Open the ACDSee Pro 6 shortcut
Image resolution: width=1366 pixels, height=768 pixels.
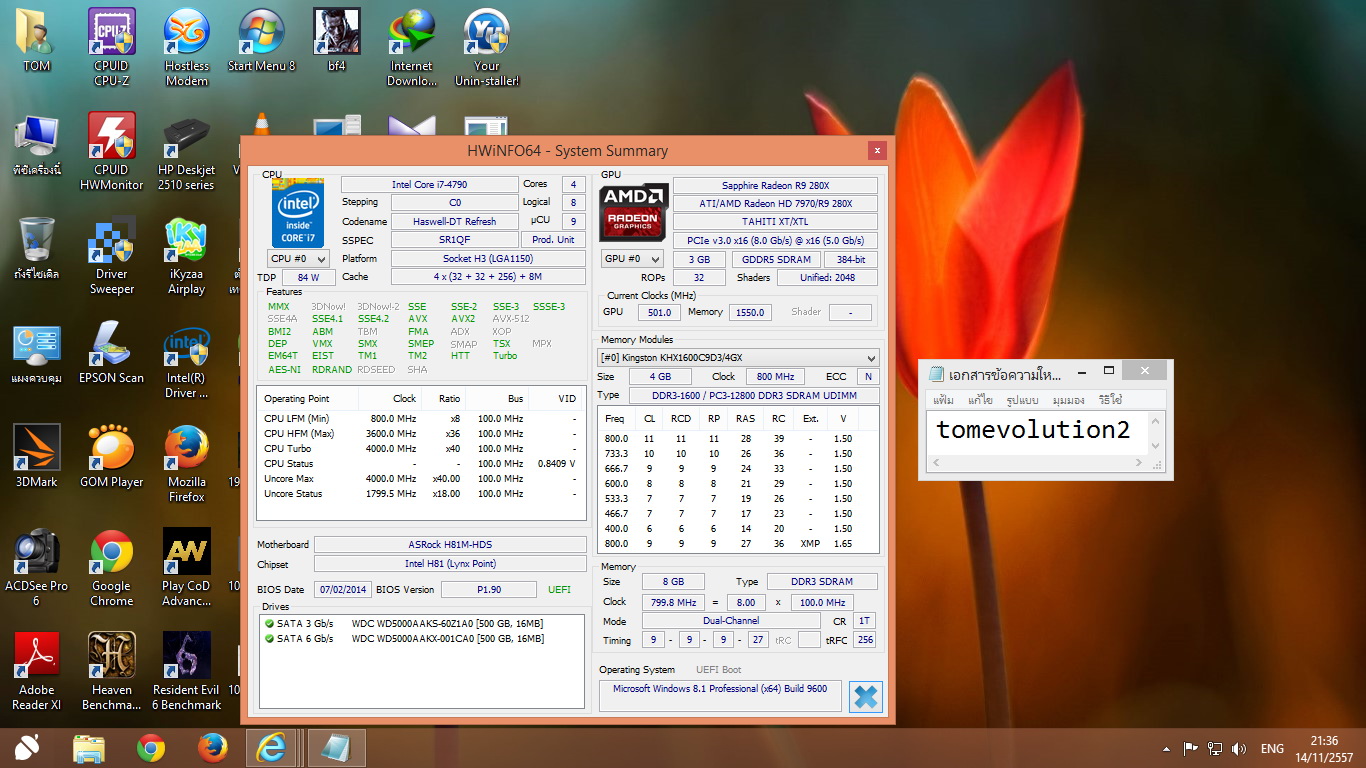(37, 567)
